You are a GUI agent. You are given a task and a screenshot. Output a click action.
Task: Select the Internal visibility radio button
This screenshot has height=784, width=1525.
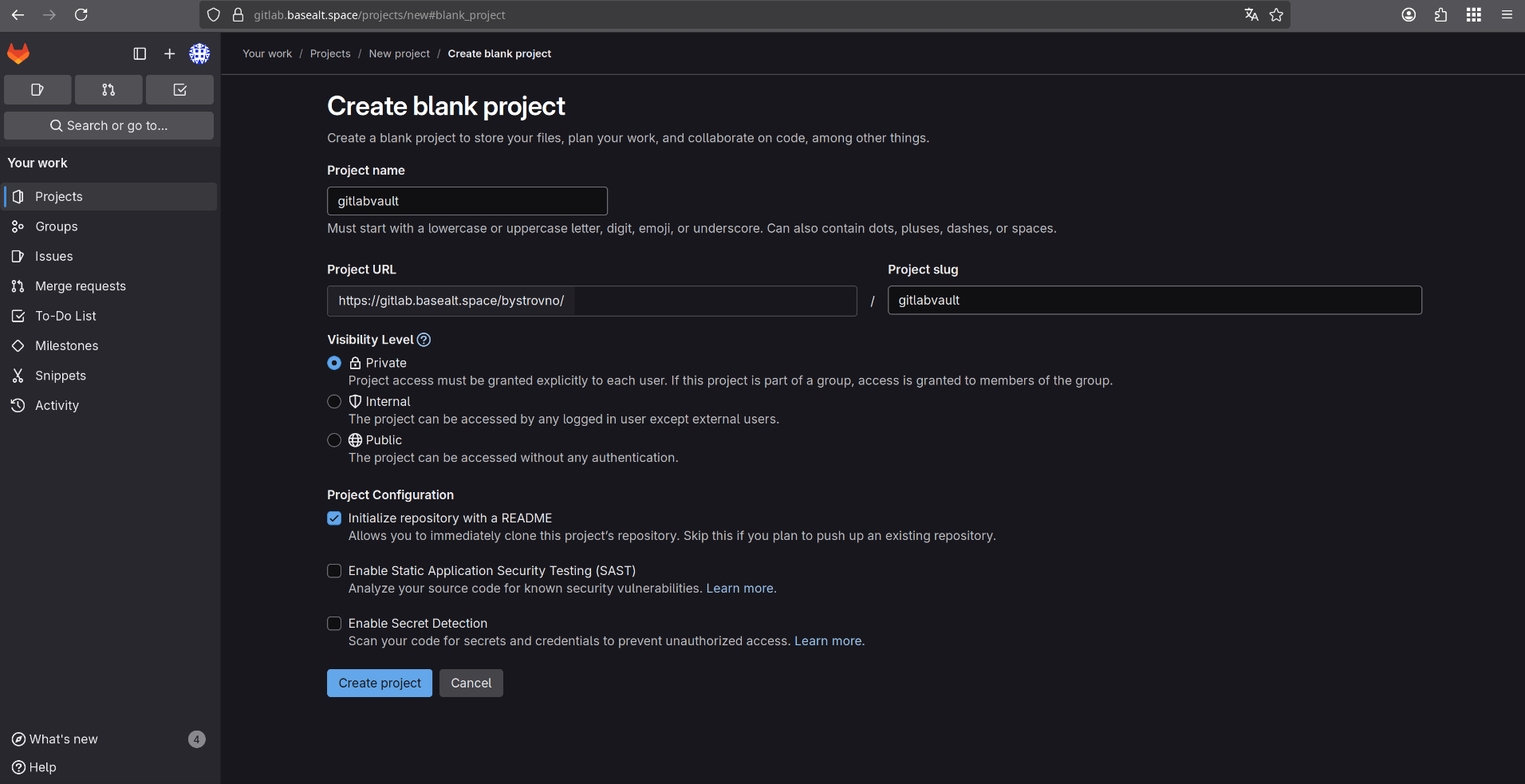334,401
